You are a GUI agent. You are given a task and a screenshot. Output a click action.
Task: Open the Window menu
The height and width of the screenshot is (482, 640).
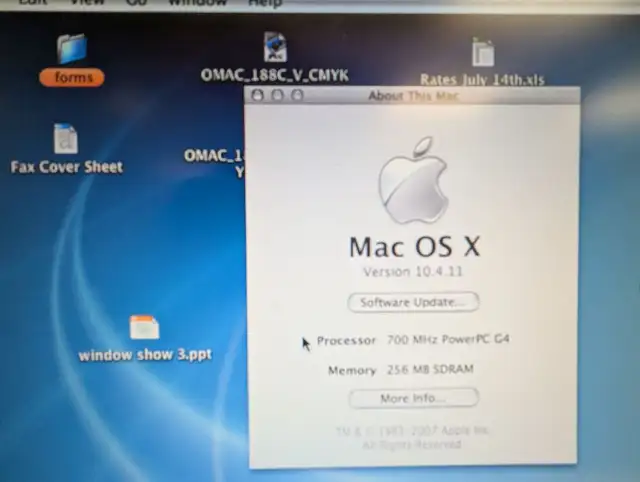pos(198,3)
